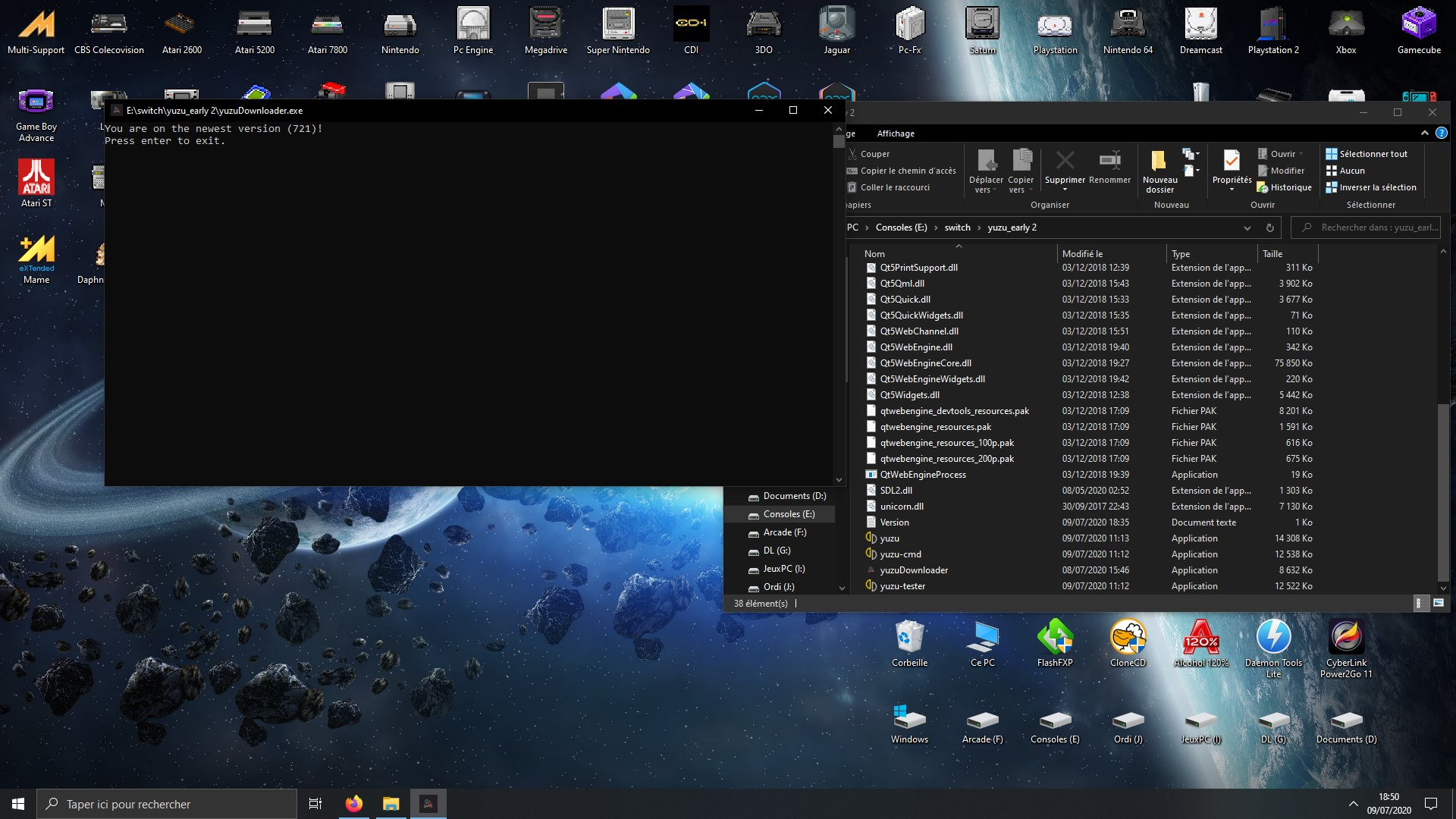Open the eXTended Mame desktop icon

click(x=36, y=259)
